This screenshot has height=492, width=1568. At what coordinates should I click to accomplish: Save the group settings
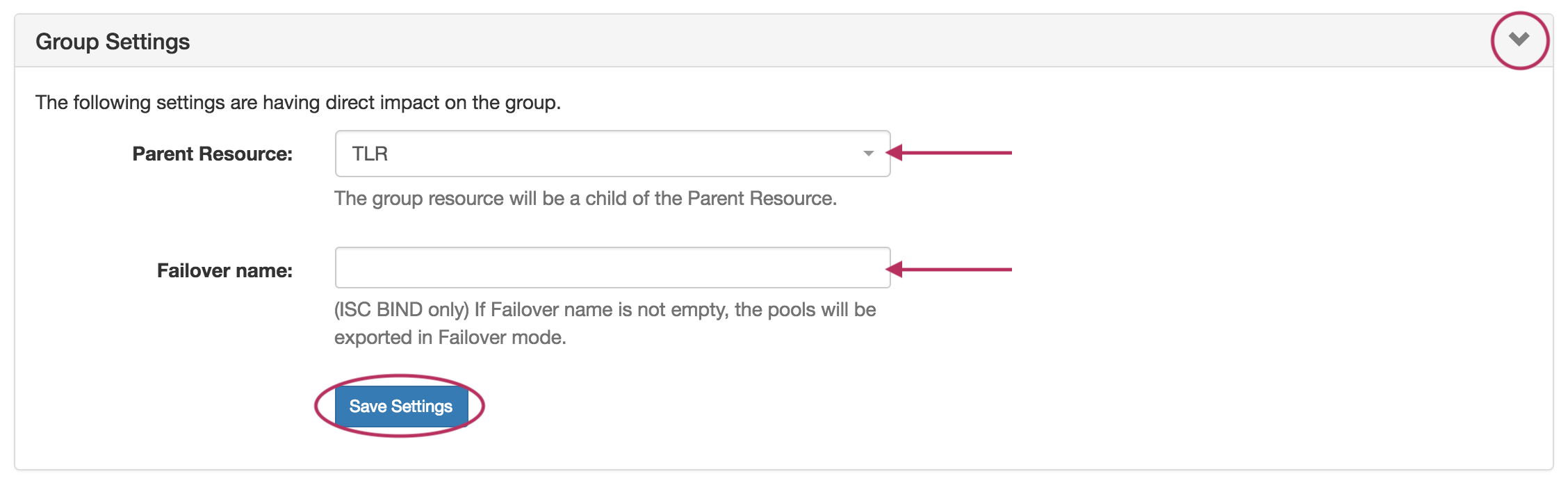pos(401,407)
